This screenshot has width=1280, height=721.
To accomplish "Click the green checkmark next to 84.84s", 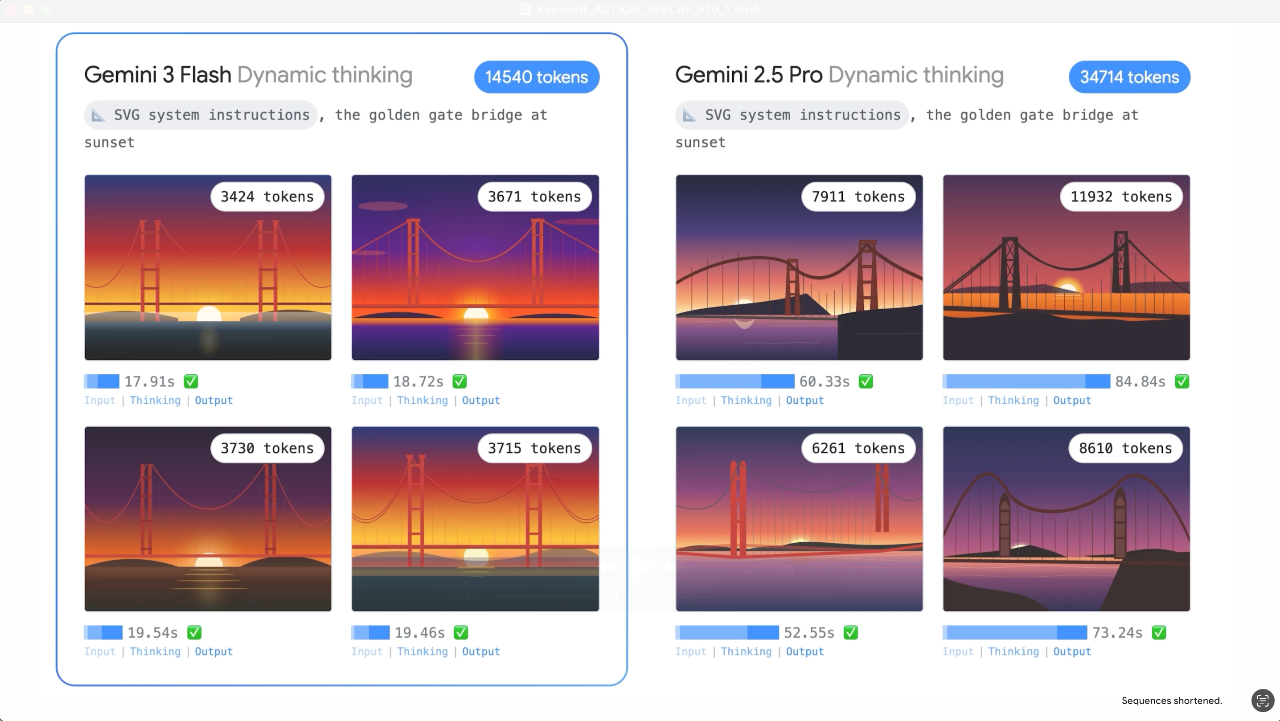I will [x=1182, y=381].
